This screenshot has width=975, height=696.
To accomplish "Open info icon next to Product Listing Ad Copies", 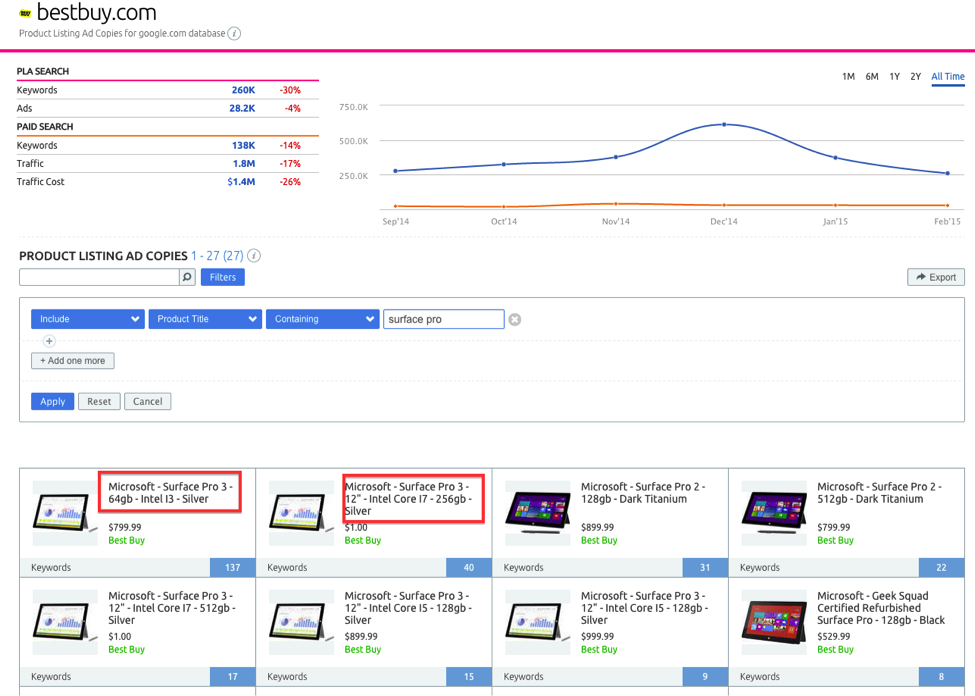I will click(254, 256).
